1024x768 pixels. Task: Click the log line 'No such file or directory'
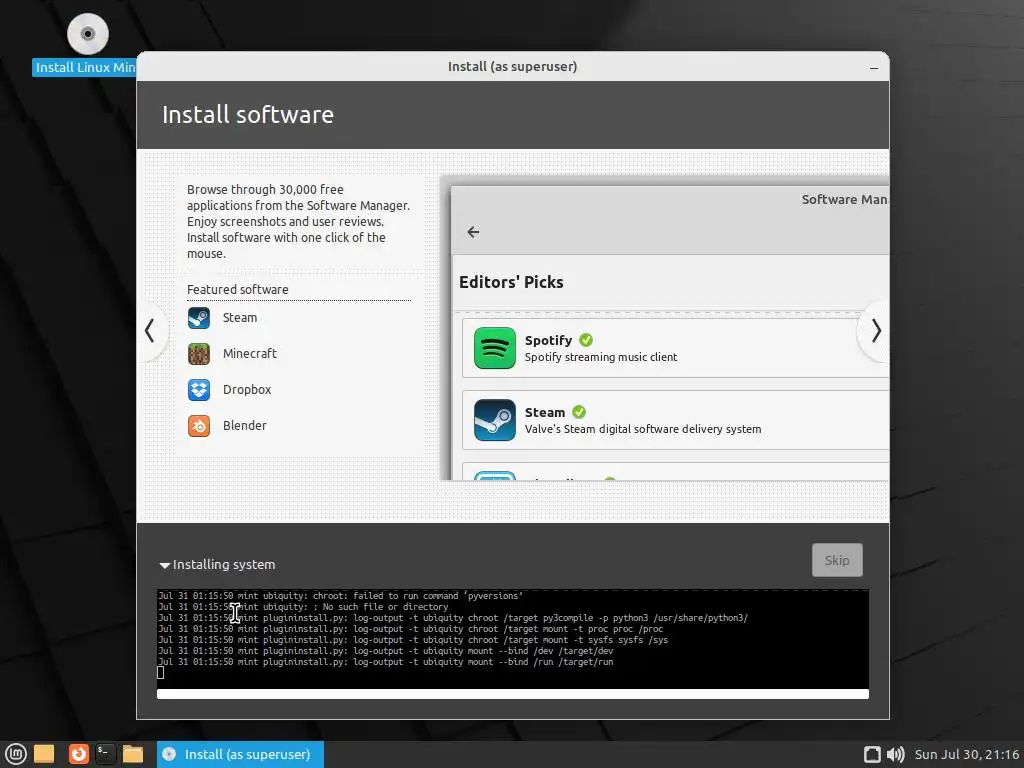(x=303, y=607)
